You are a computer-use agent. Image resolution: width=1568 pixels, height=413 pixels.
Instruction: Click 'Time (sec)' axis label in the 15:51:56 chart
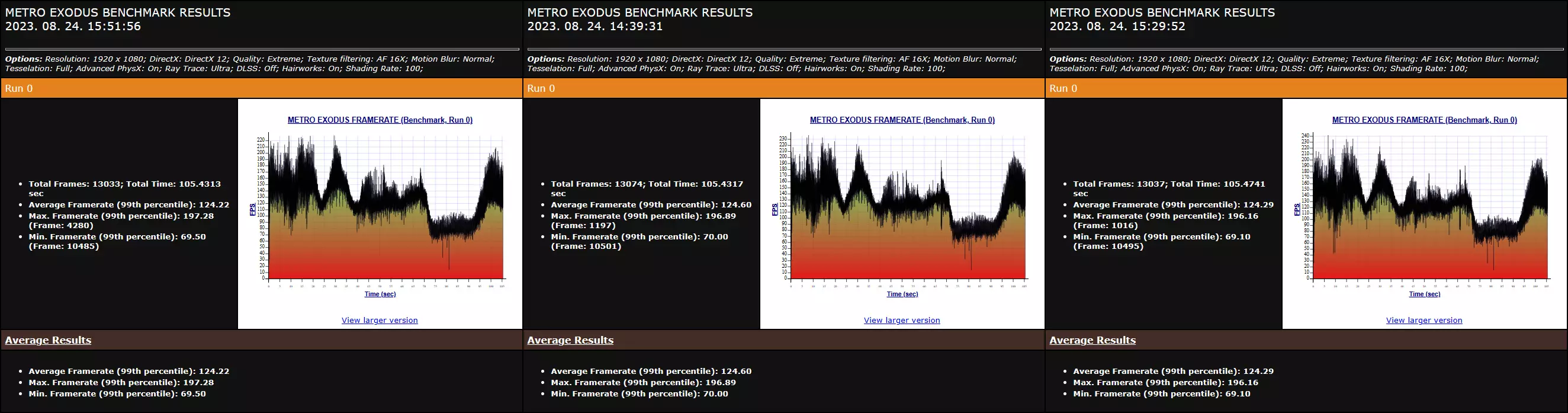click(x=380, y=294)
